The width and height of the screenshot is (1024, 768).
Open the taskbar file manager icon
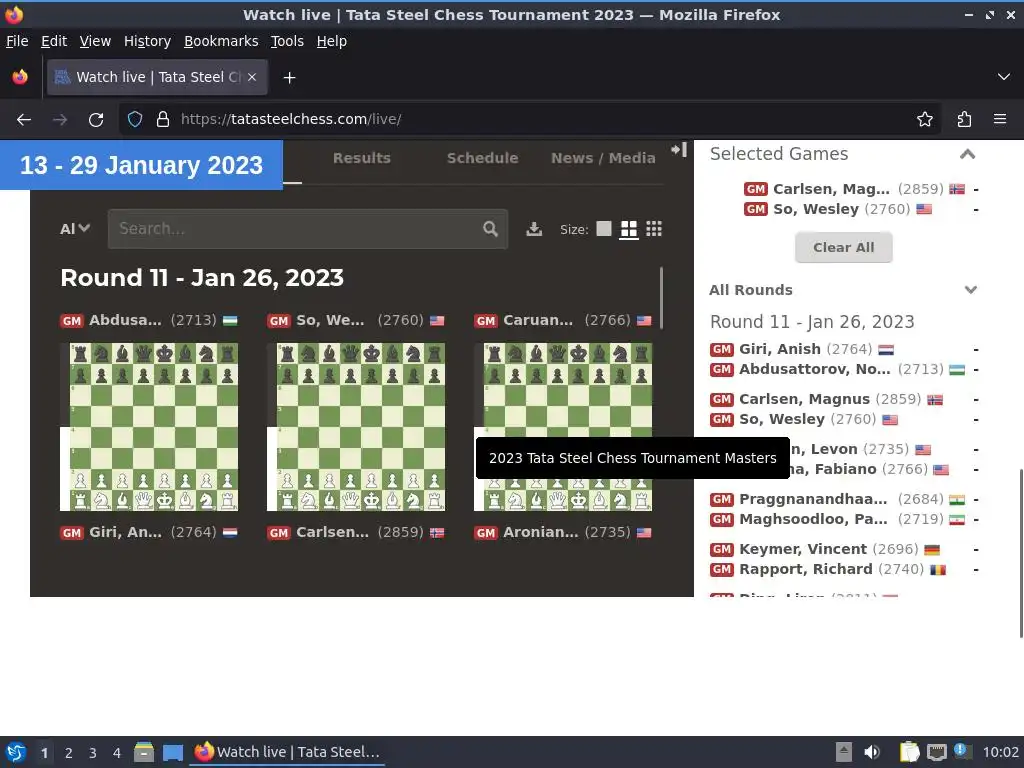[144, 752]
